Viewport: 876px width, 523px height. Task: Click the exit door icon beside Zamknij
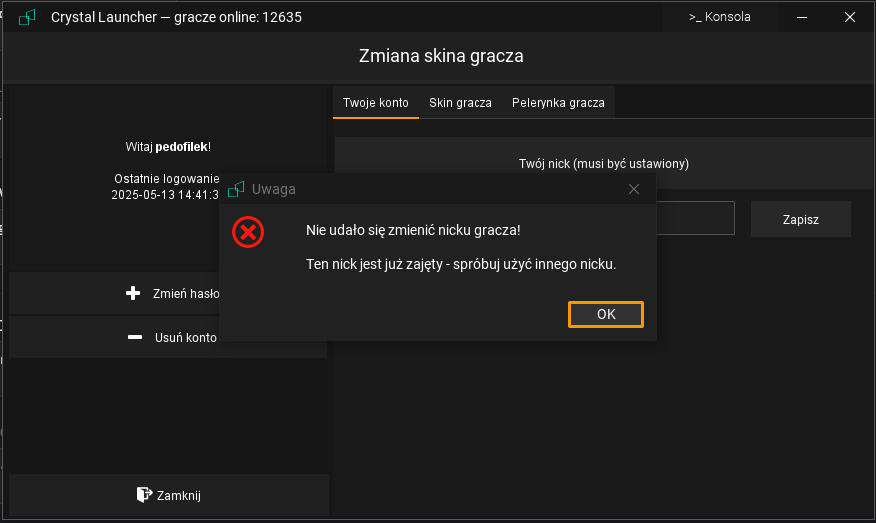click(x=143, y=495)
